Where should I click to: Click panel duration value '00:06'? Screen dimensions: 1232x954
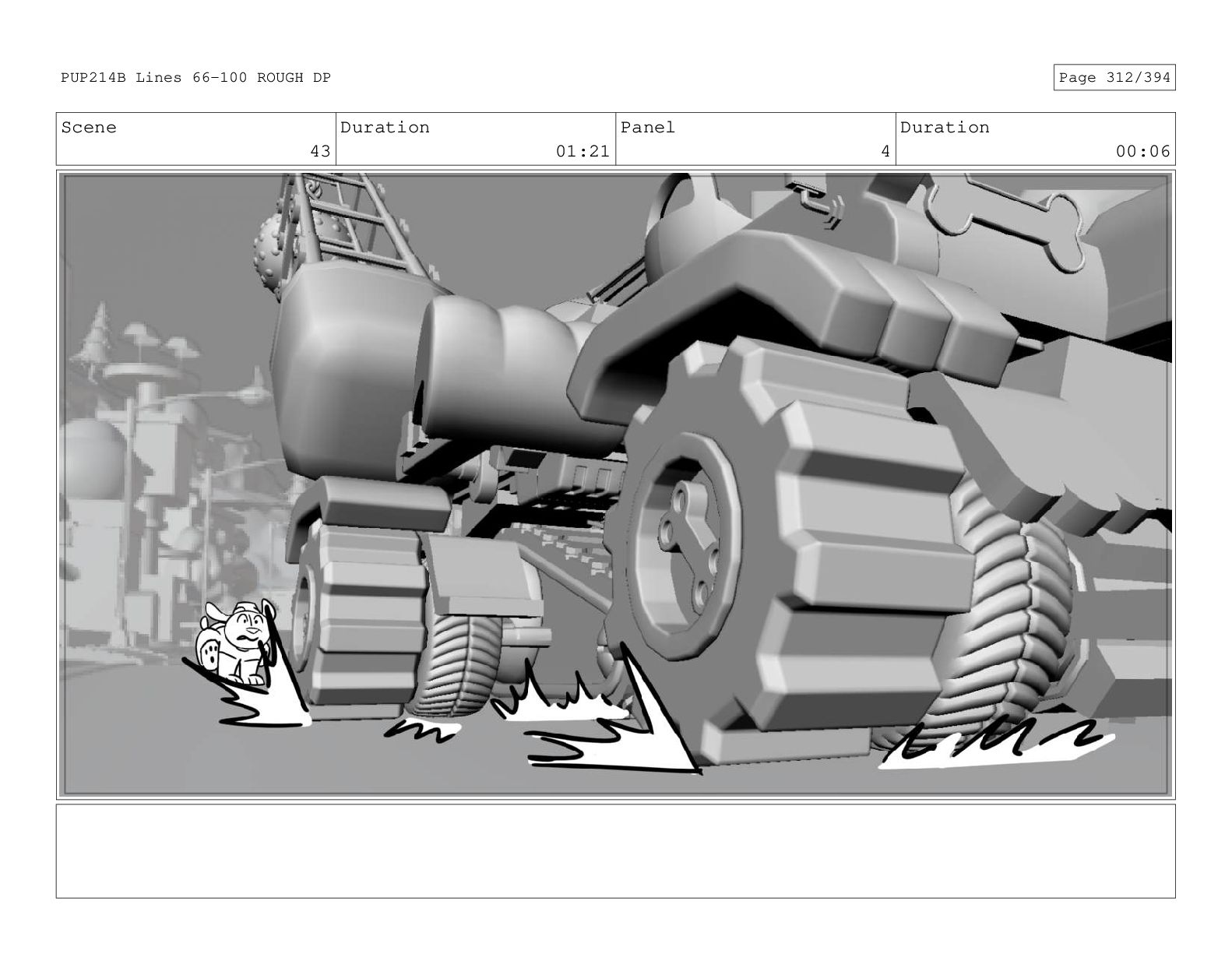(1142, 151)
